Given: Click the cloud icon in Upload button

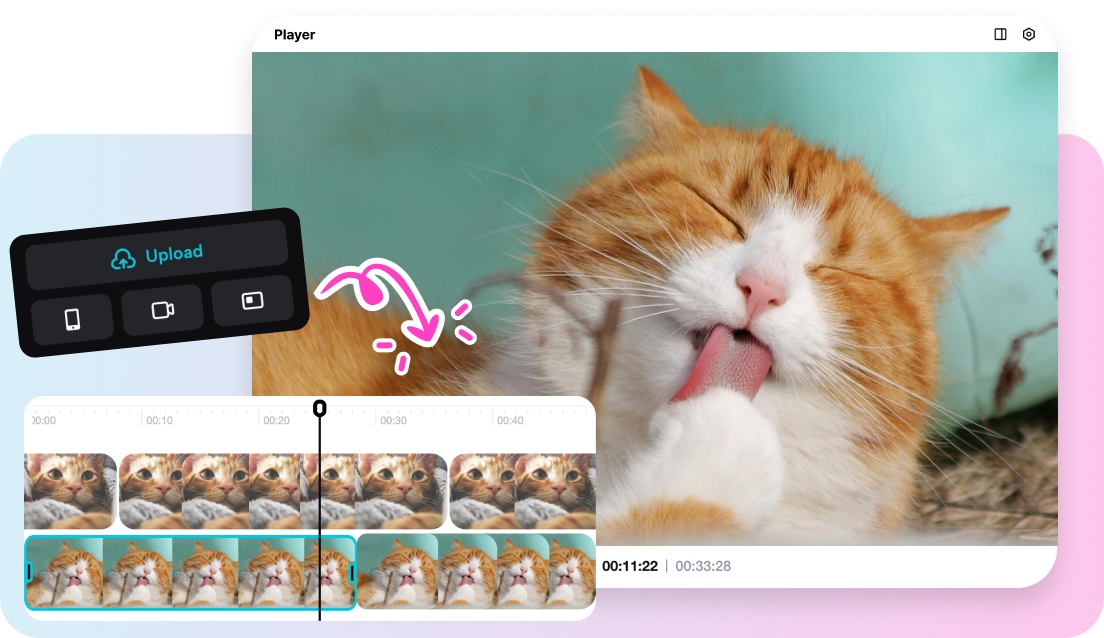Looking at the screenshot, I should [x=123, y=260].
